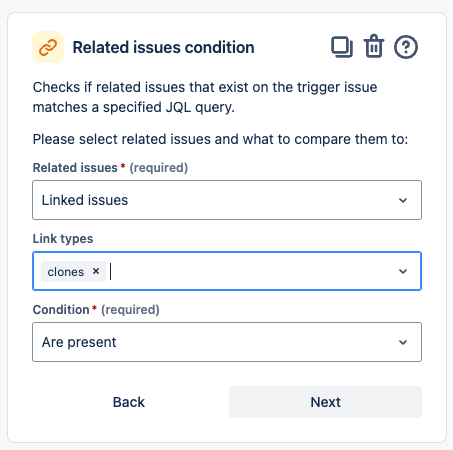Delete the Related issues condition
453x450 pixels.
pos(374,46)
